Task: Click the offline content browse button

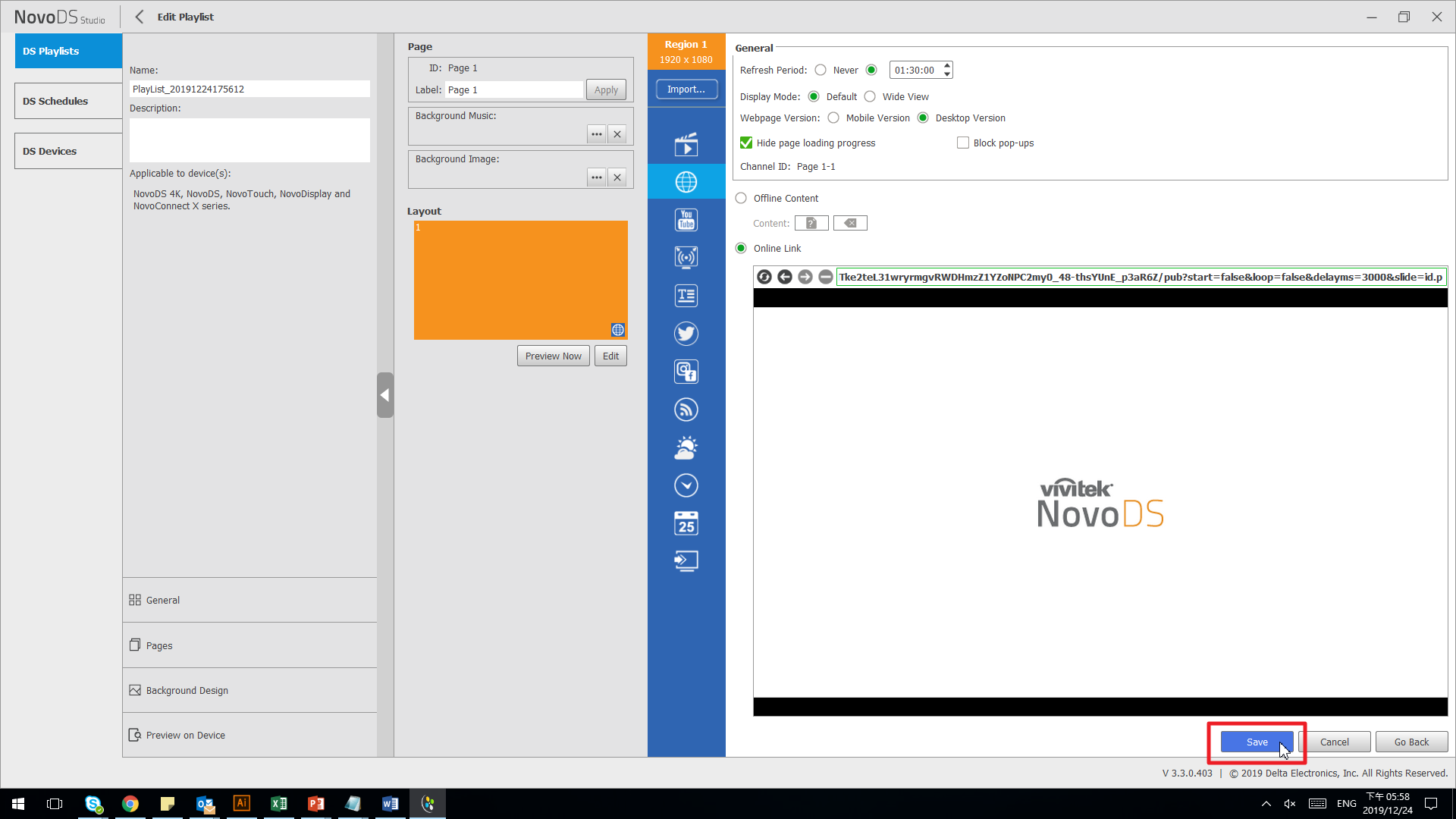Action: (x=811, y=223)
